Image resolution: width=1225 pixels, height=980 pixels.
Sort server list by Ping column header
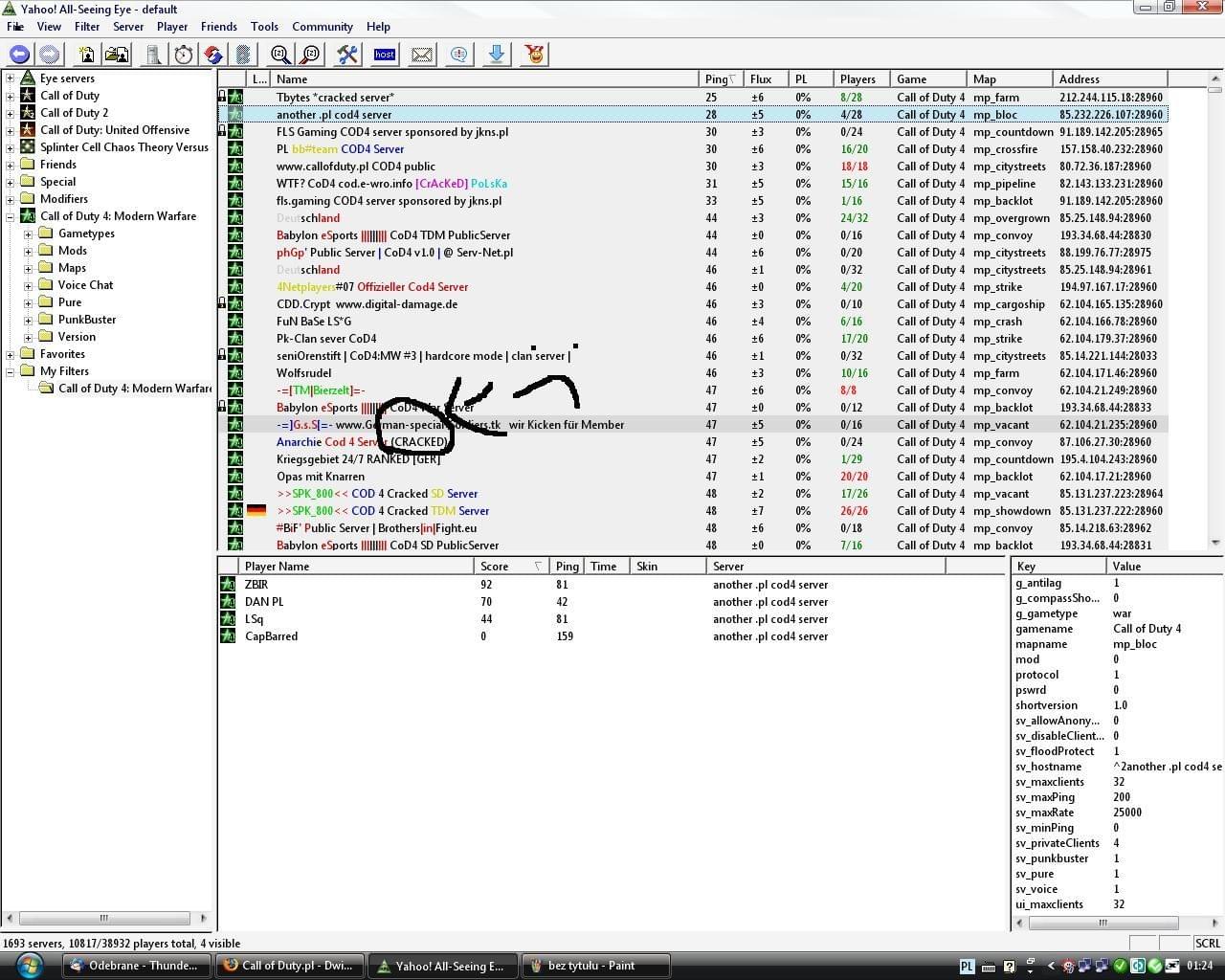pyautogui.click(x=722, y=79)
